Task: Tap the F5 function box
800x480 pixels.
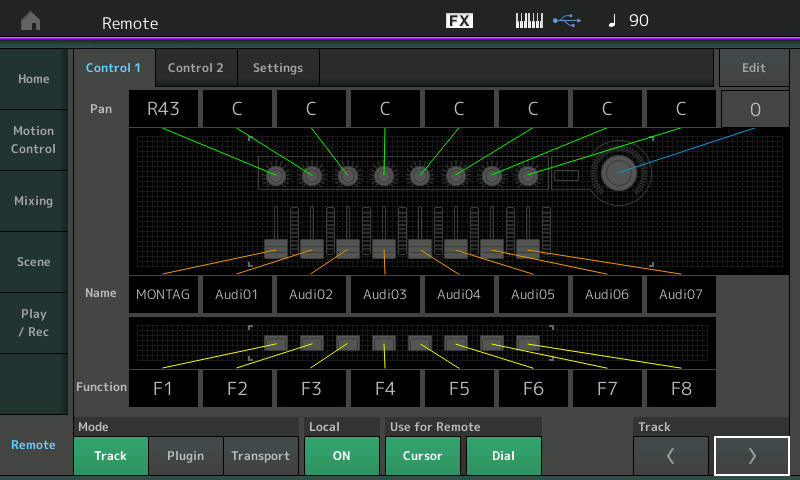Action: point(459,388)
